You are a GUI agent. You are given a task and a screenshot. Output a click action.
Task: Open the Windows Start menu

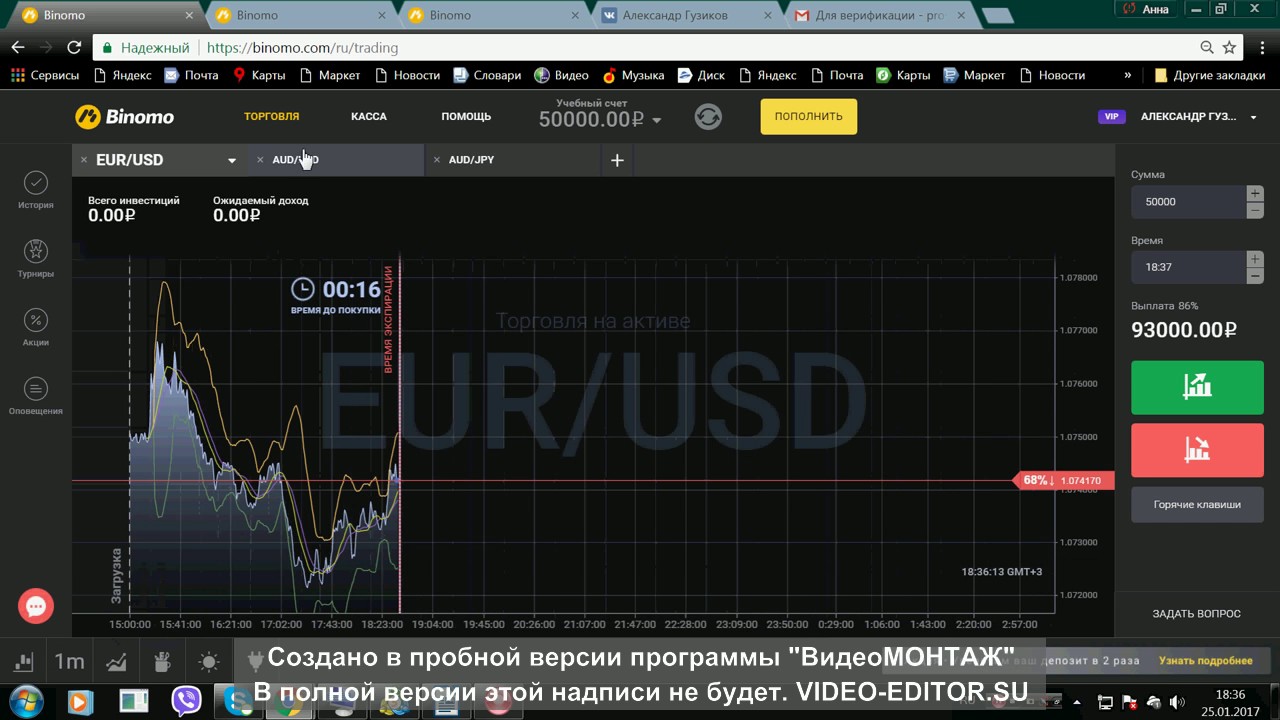pyautogui.click(x=24, y=700)
